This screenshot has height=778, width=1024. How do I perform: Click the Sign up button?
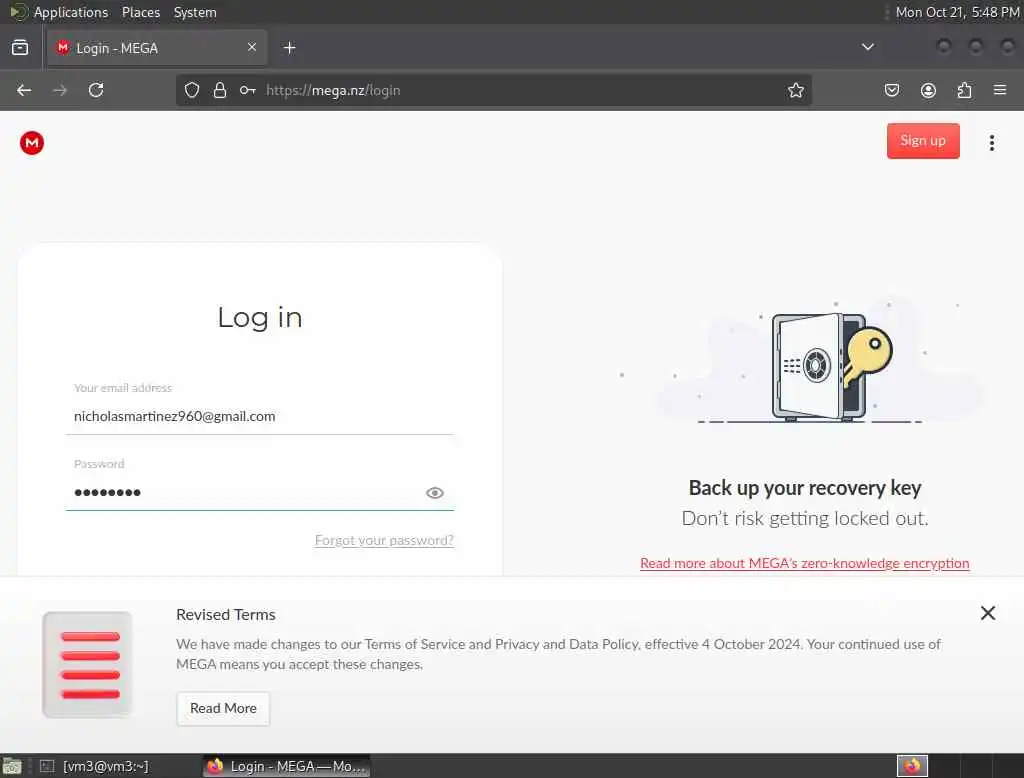[x=923, y=141]
